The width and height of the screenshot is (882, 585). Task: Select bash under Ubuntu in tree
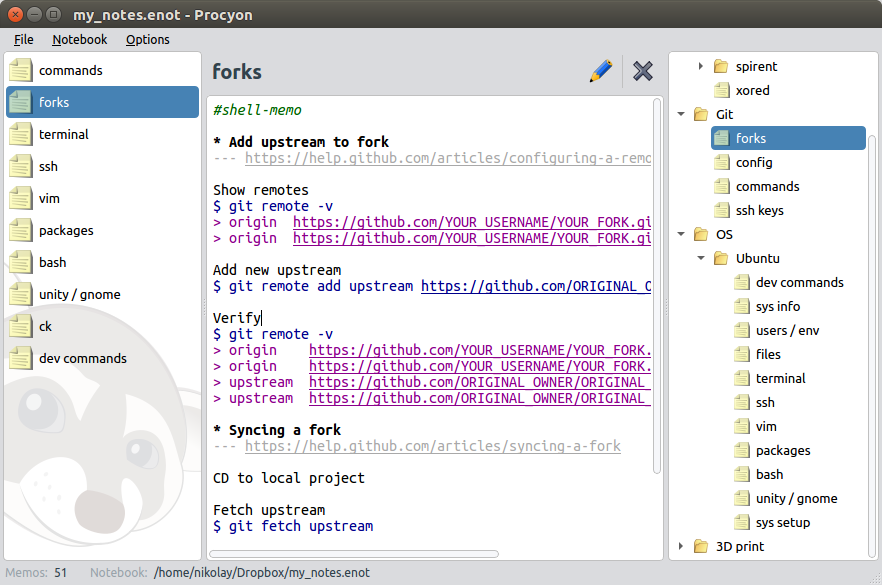tap(770, 475)
